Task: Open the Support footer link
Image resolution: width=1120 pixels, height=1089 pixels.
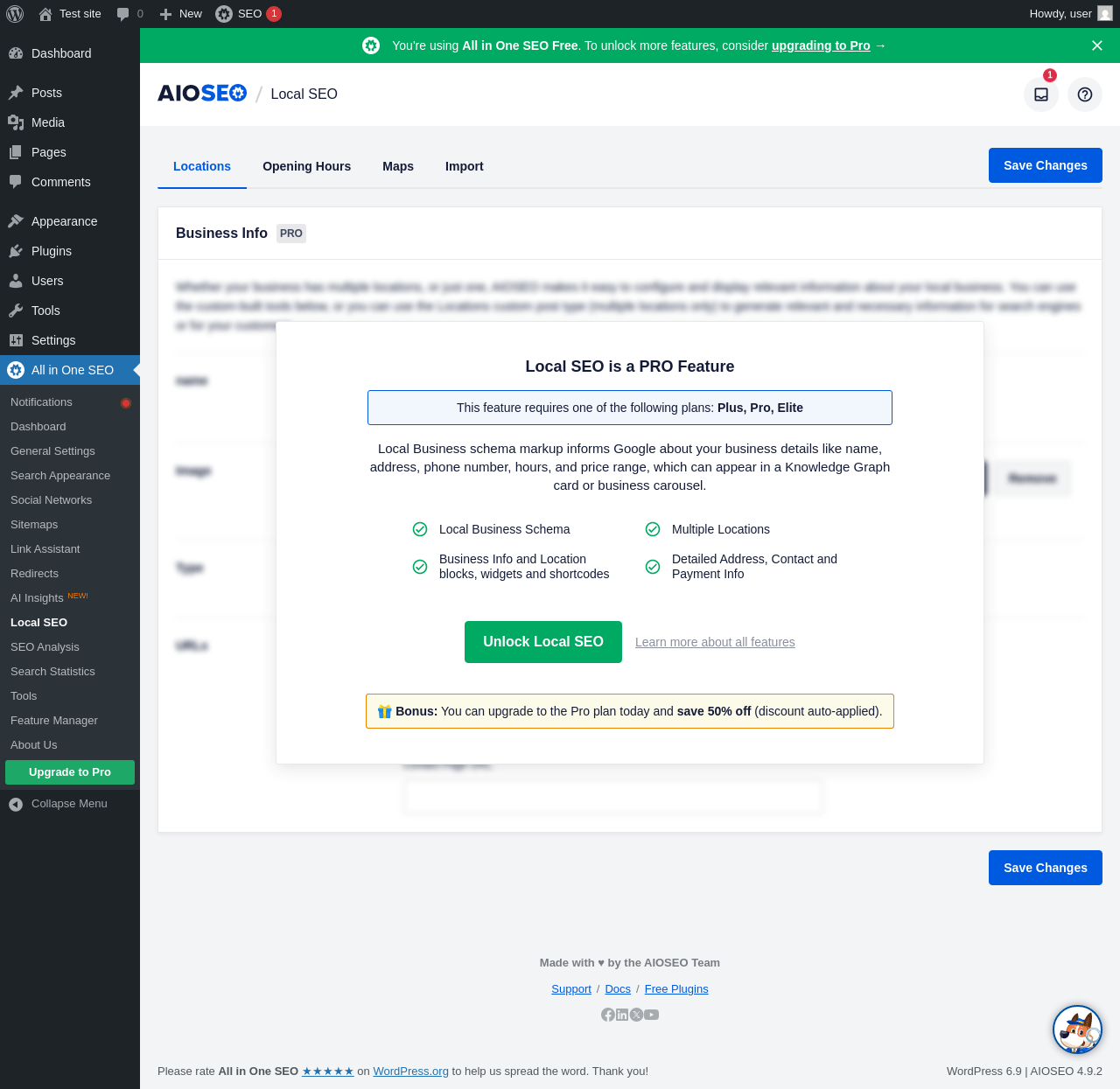Action: tap(571, 989)
